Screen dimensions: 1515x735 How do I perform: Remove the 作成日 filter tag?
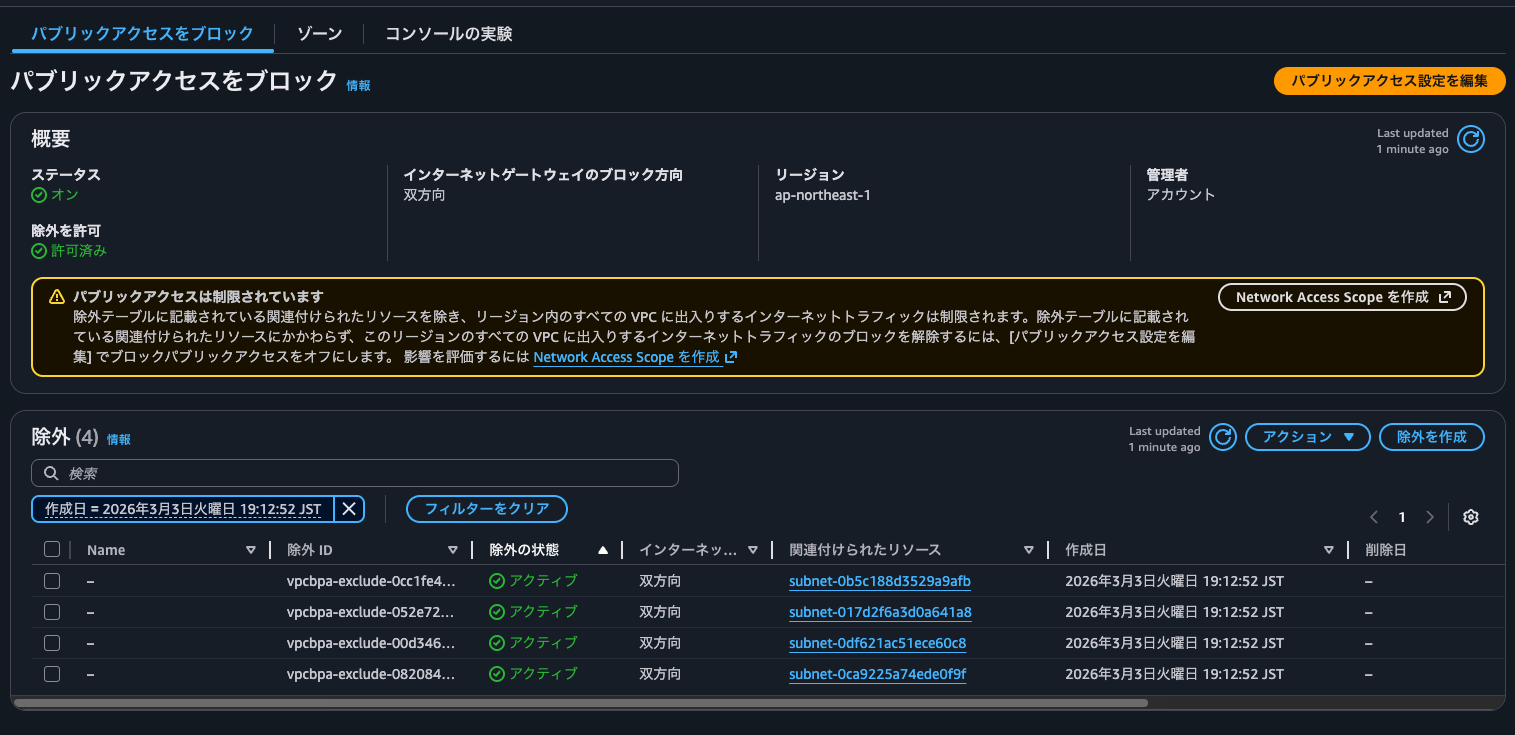coord(349,509)
